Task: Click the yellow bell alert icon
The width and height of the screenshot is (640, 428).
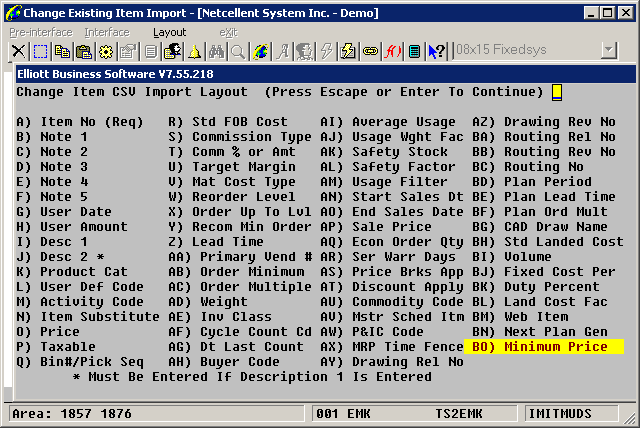Action: coord(194,51)
